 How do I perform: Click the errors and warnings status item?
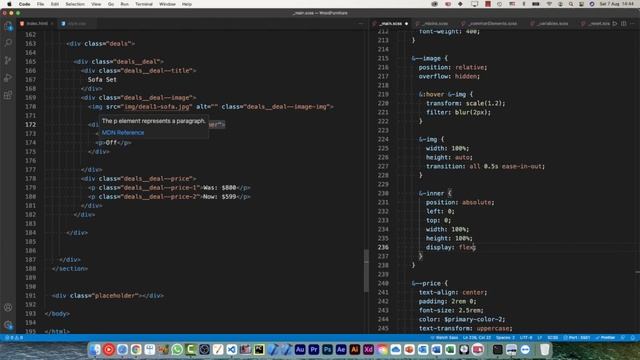pos(14,338)
